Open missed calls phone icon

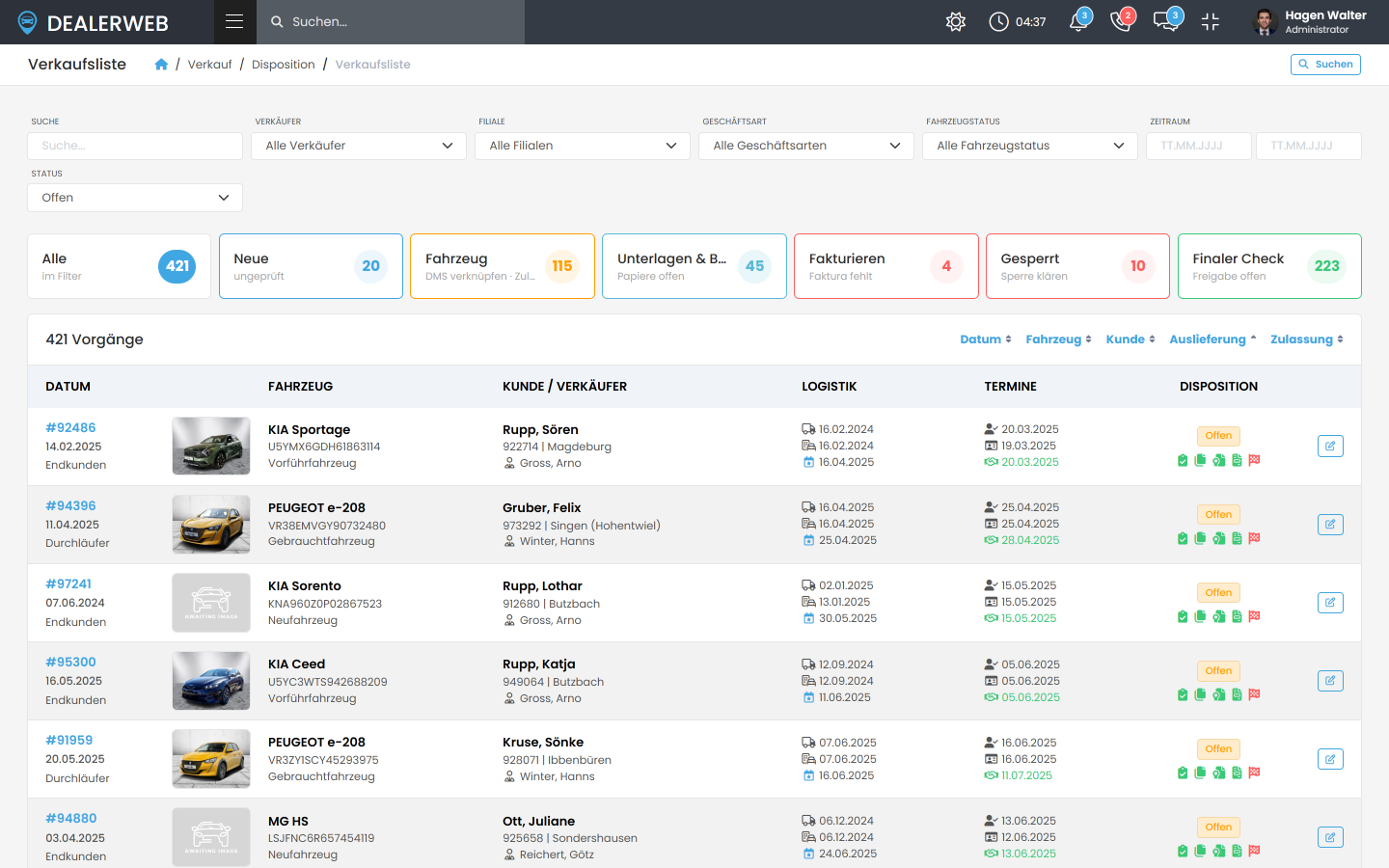(1121, 21)
